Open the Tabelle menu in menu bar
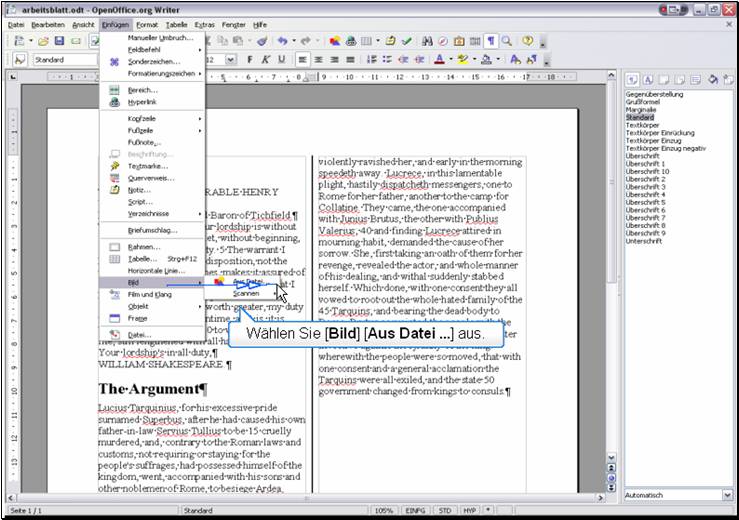 tap(176, 23)
